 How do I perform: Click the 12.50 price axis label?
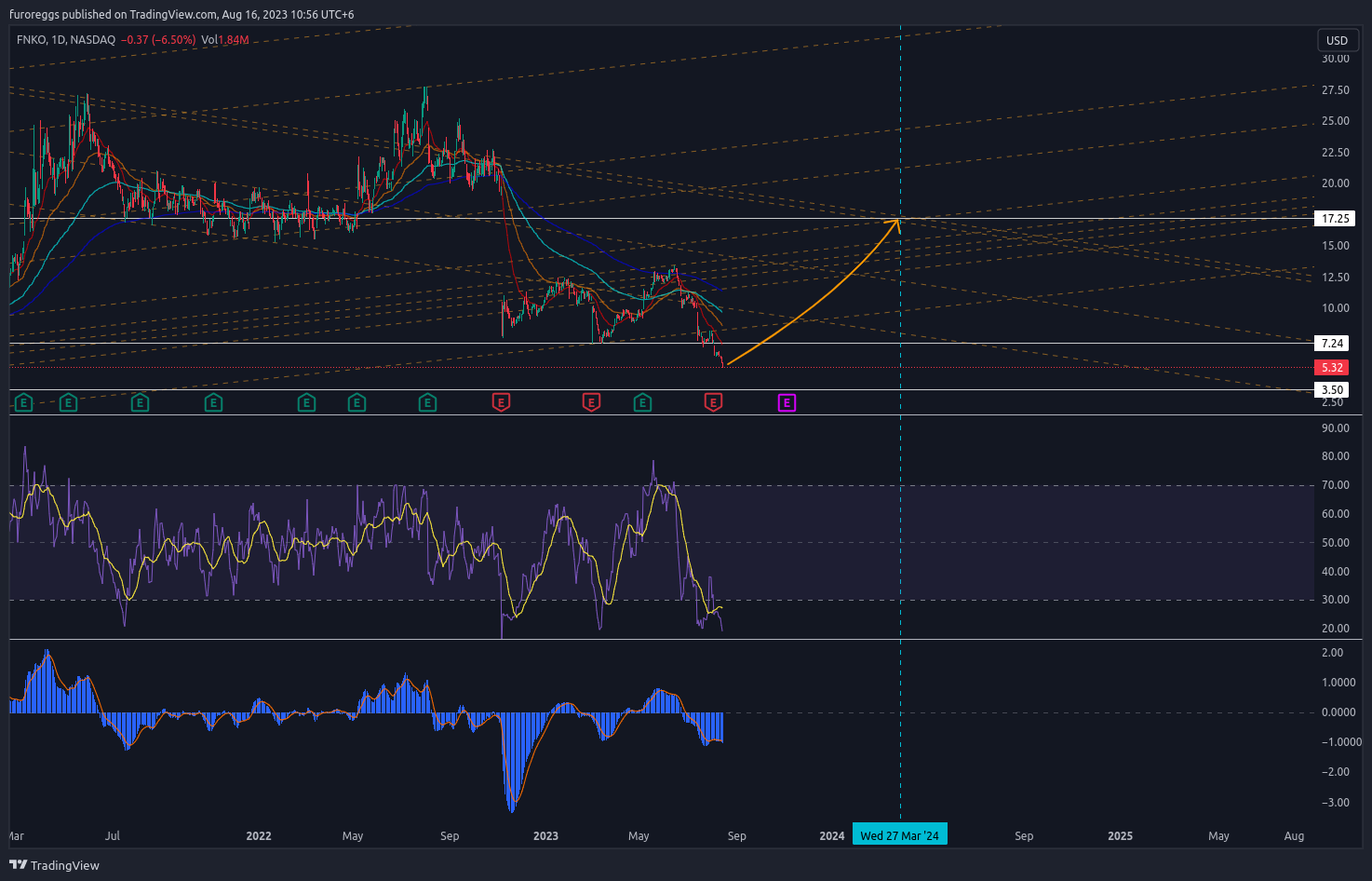(1336, 278)
